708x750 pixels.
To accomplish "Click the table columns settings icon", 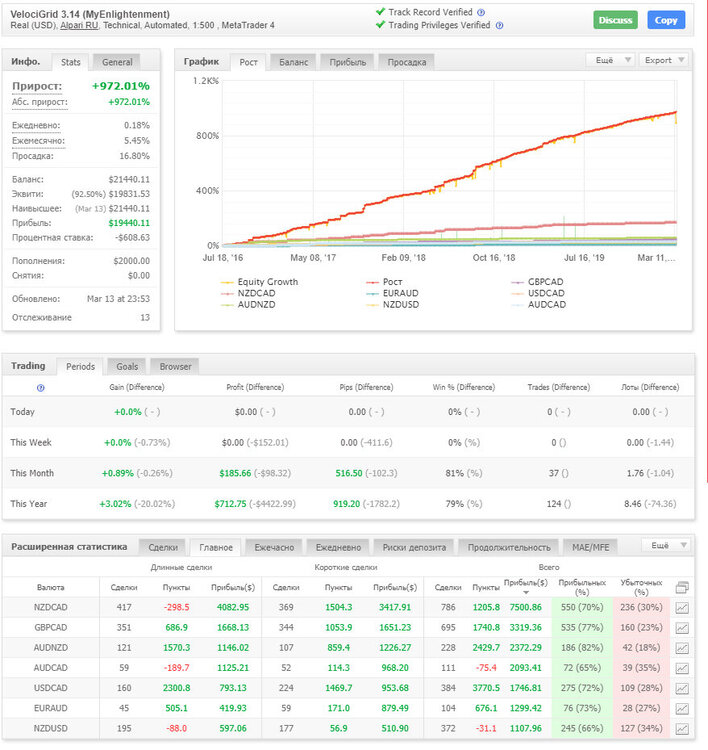I will (682, 587).
